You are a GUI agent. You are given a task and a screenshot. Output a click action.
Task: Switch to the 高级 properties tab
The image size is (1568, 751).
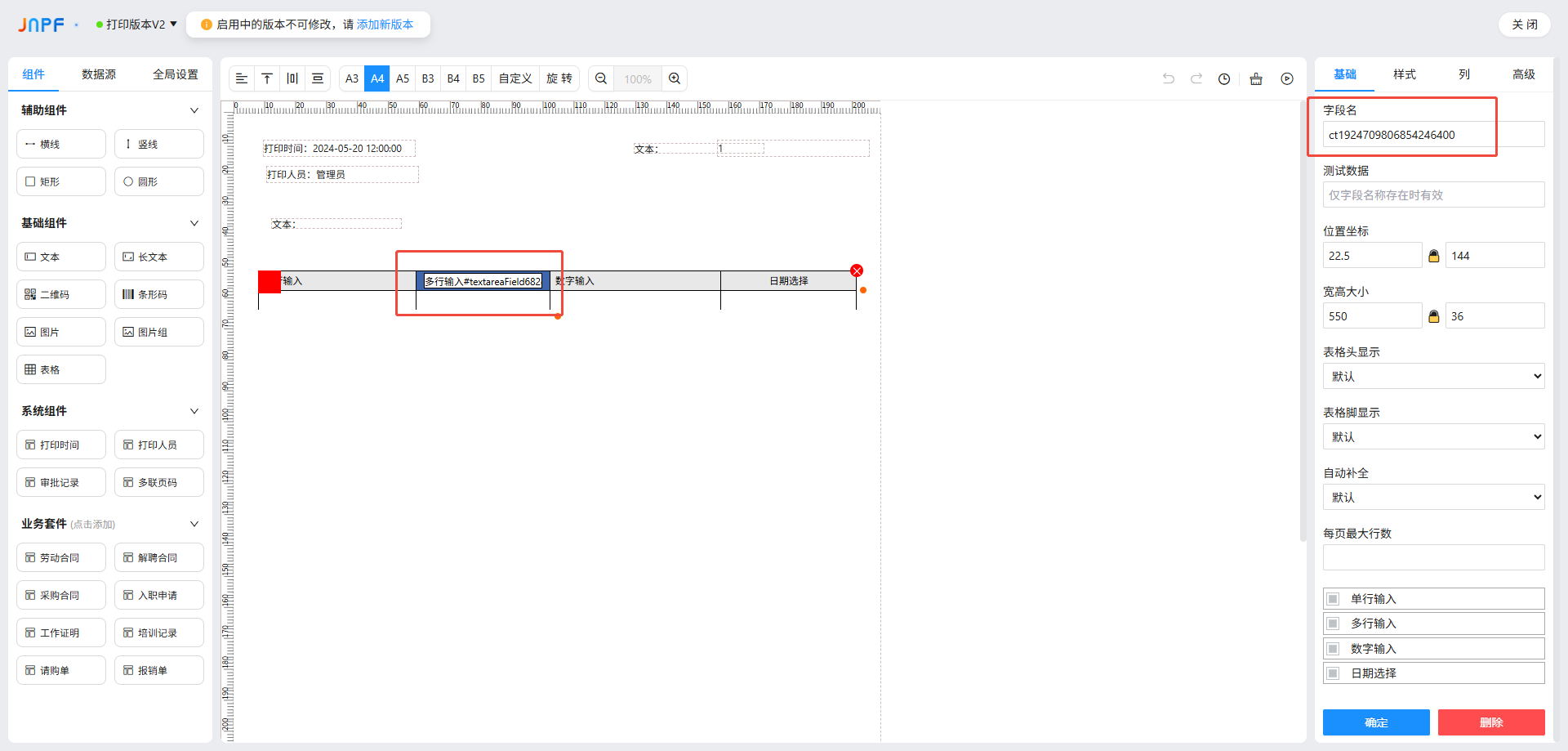[x=1524, y=74]
